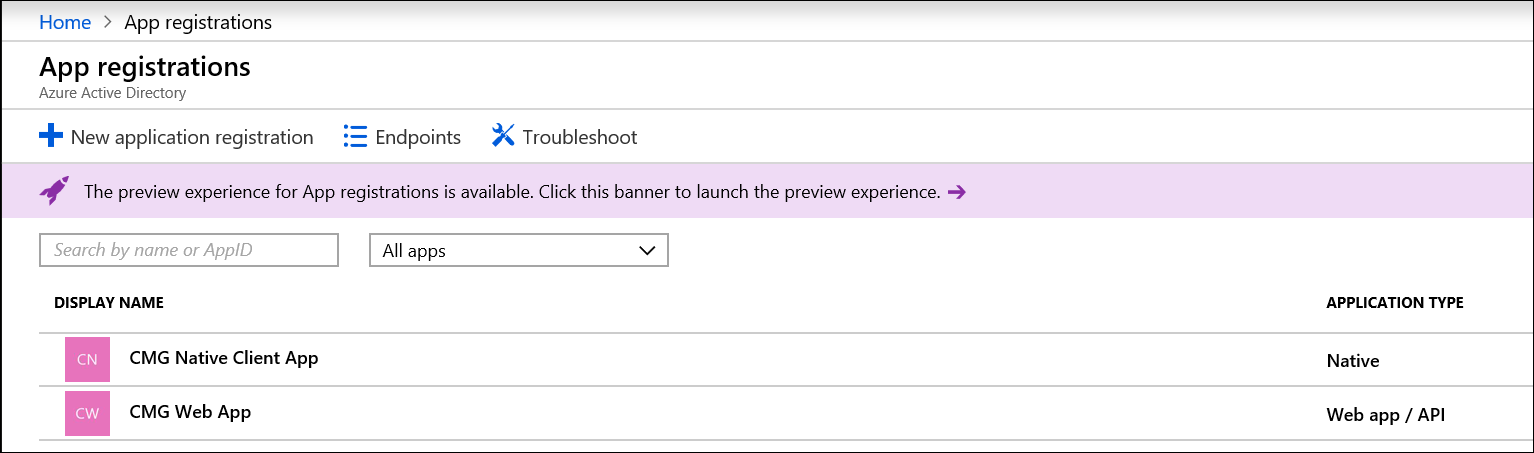This screenshot has height=453, width=1534.
Task: Open the CMG Native Client App registration
Action: (224, 357)
